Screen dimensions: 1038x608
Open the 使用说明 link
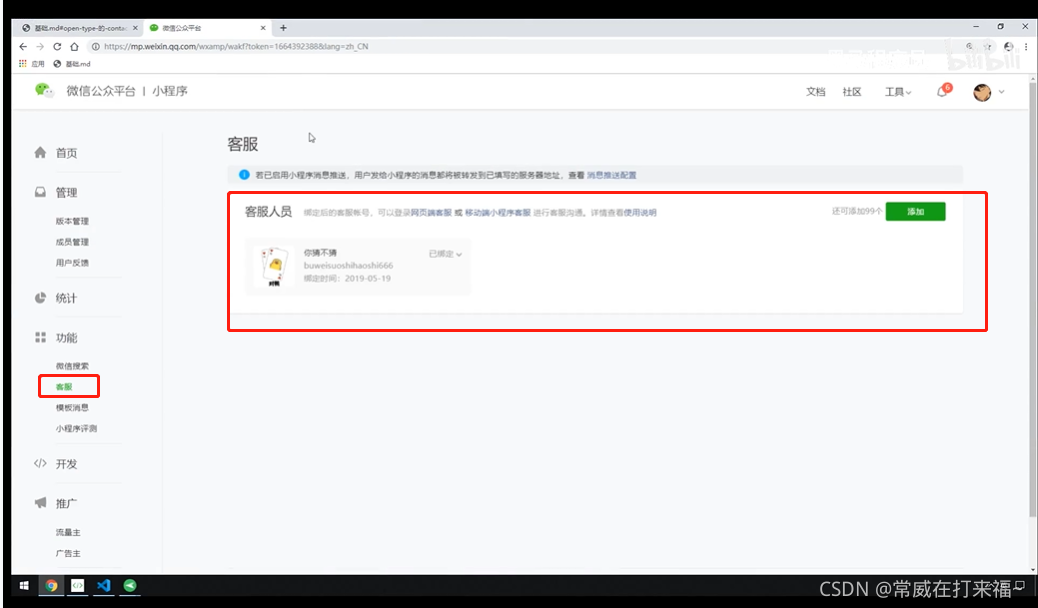pos(640,213)
